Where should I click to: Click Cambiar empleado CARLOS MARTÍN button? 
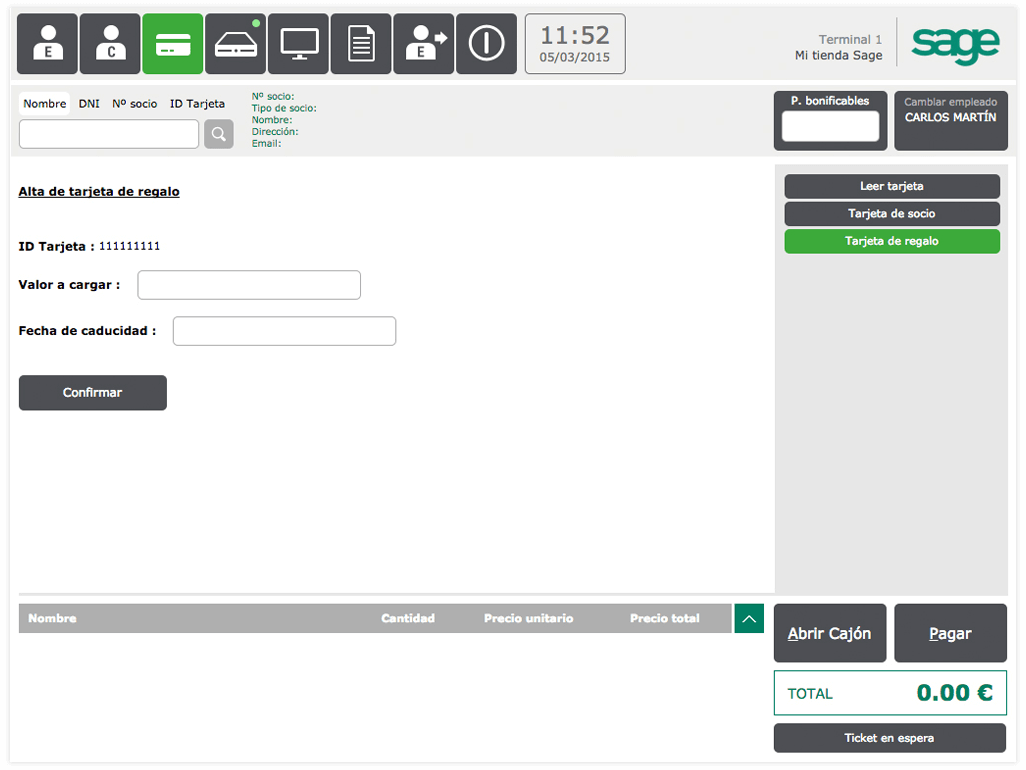[951, 120]
